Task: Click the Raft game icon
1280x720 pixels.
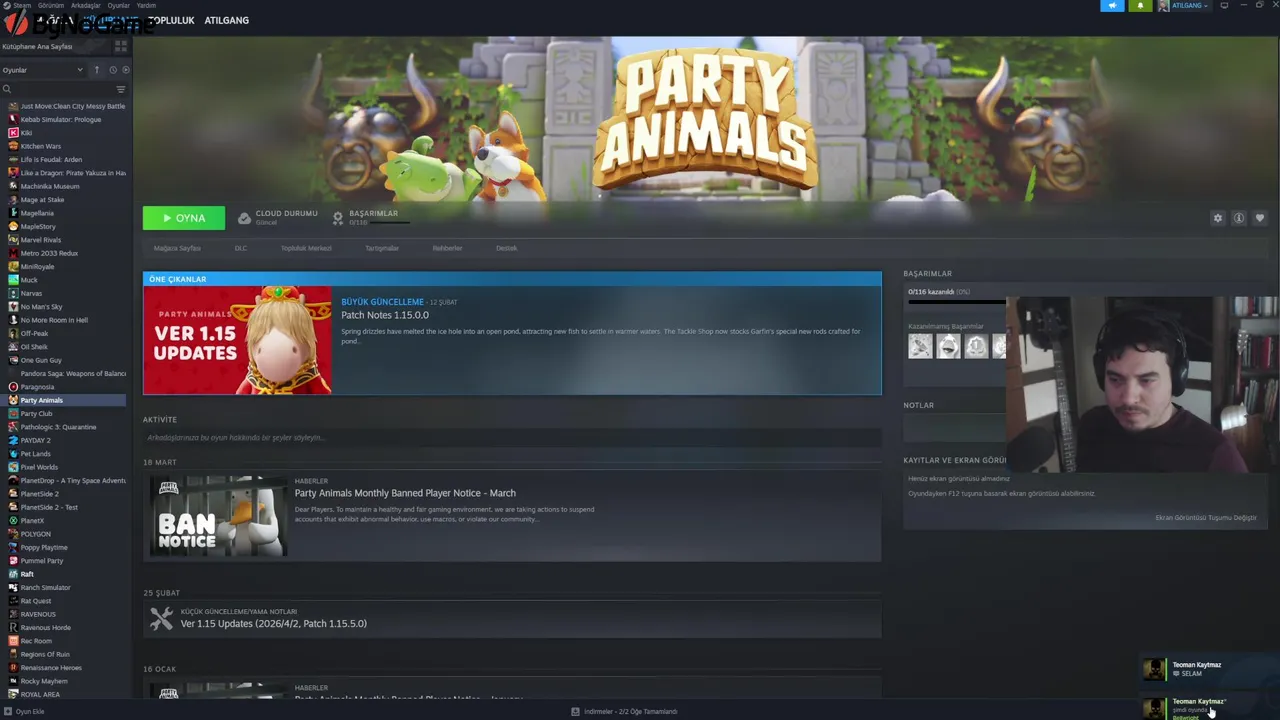Action: click(13, 574)
